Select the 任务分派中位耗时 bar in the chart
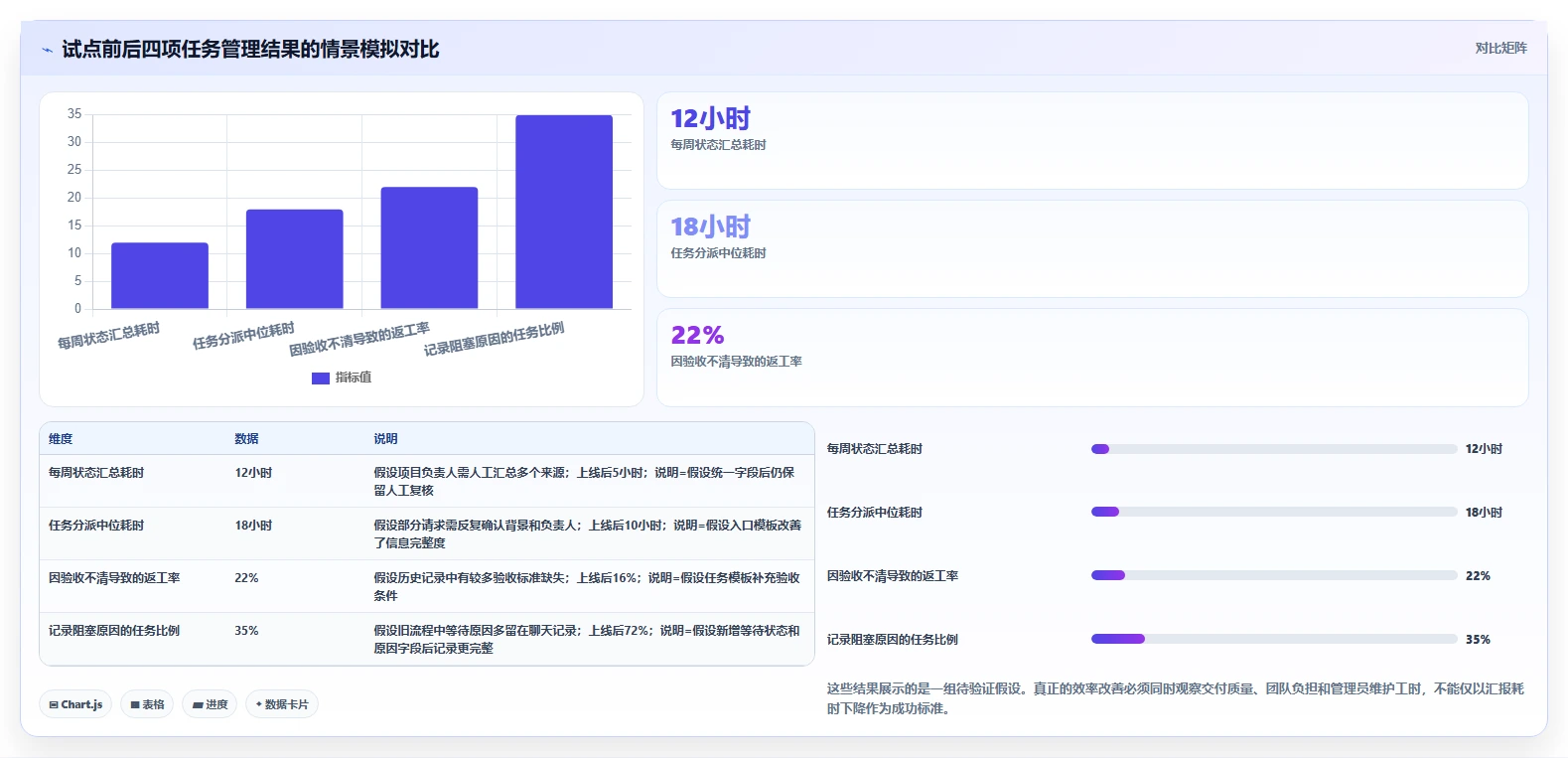Image resolution: width=1568 pixels, height=758 pixels. click(295, 259)
